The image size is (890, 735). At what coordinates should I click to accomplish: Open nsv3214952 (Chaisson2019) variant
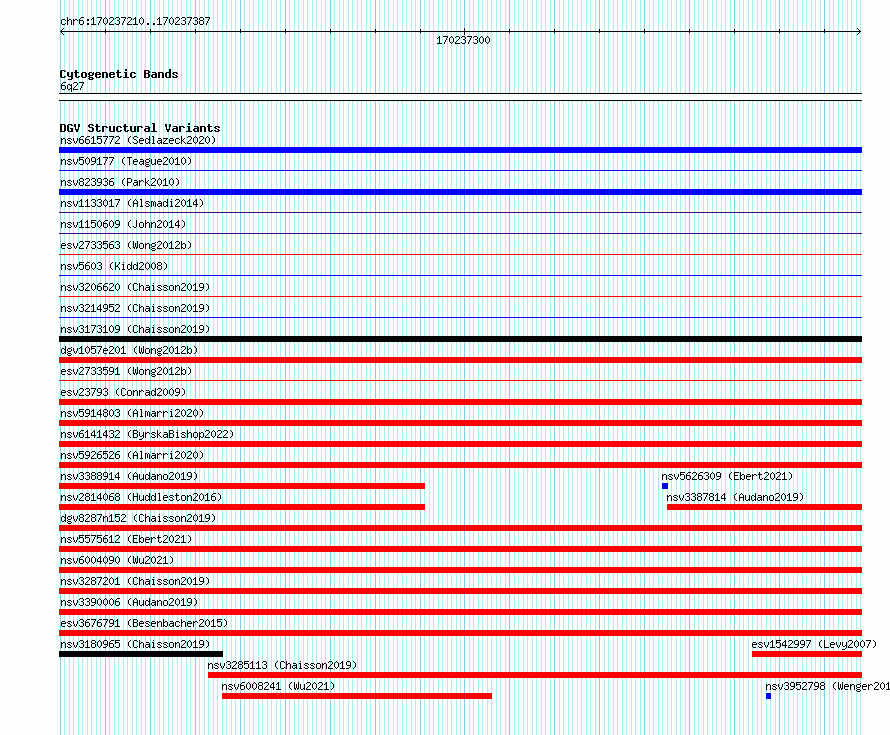pyautogui.click(x=135, y=308)
